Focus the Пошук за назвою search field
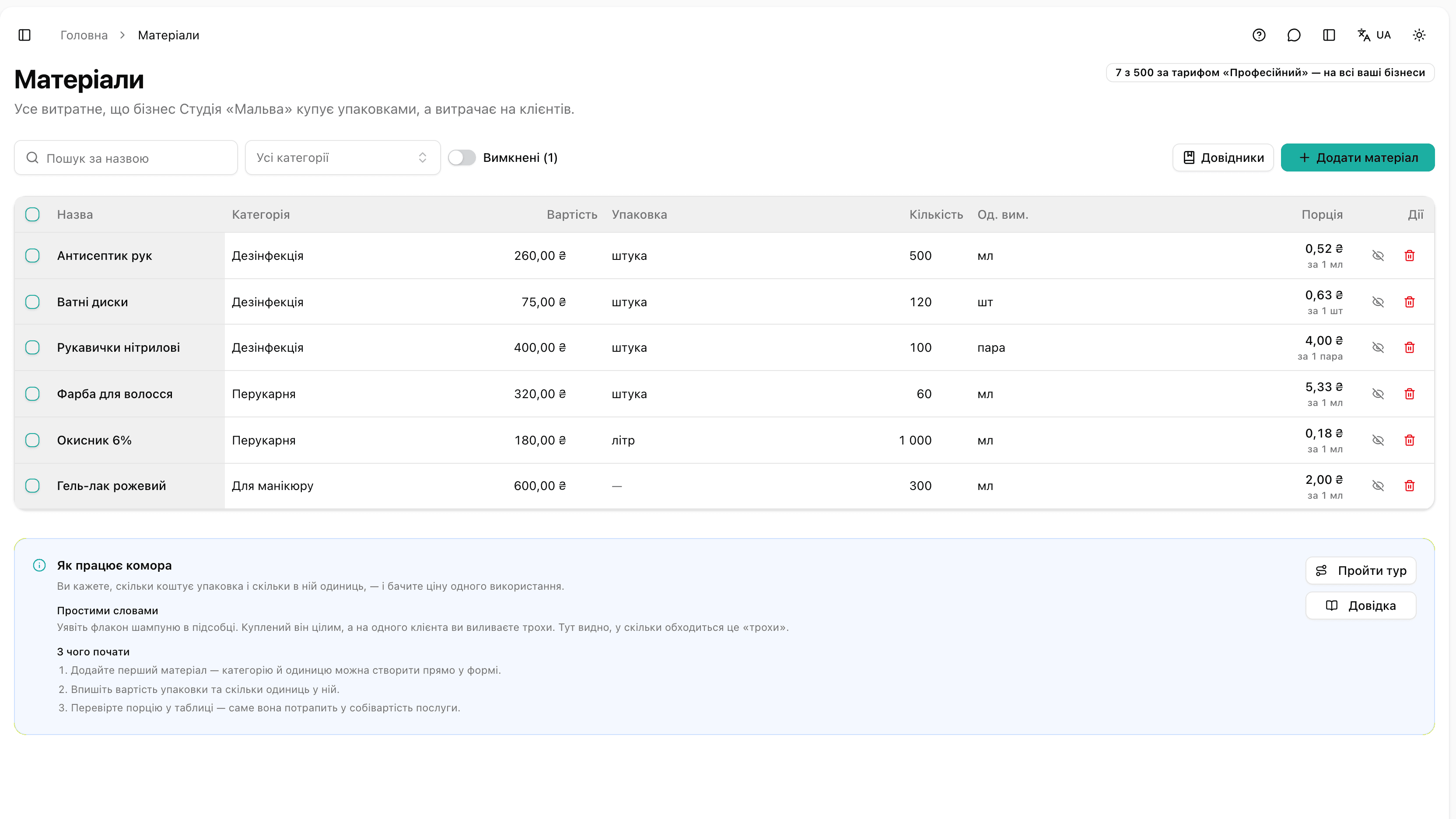Viewport: 1456px width, 819px height. pyautogui.click(x=126, y=157)
